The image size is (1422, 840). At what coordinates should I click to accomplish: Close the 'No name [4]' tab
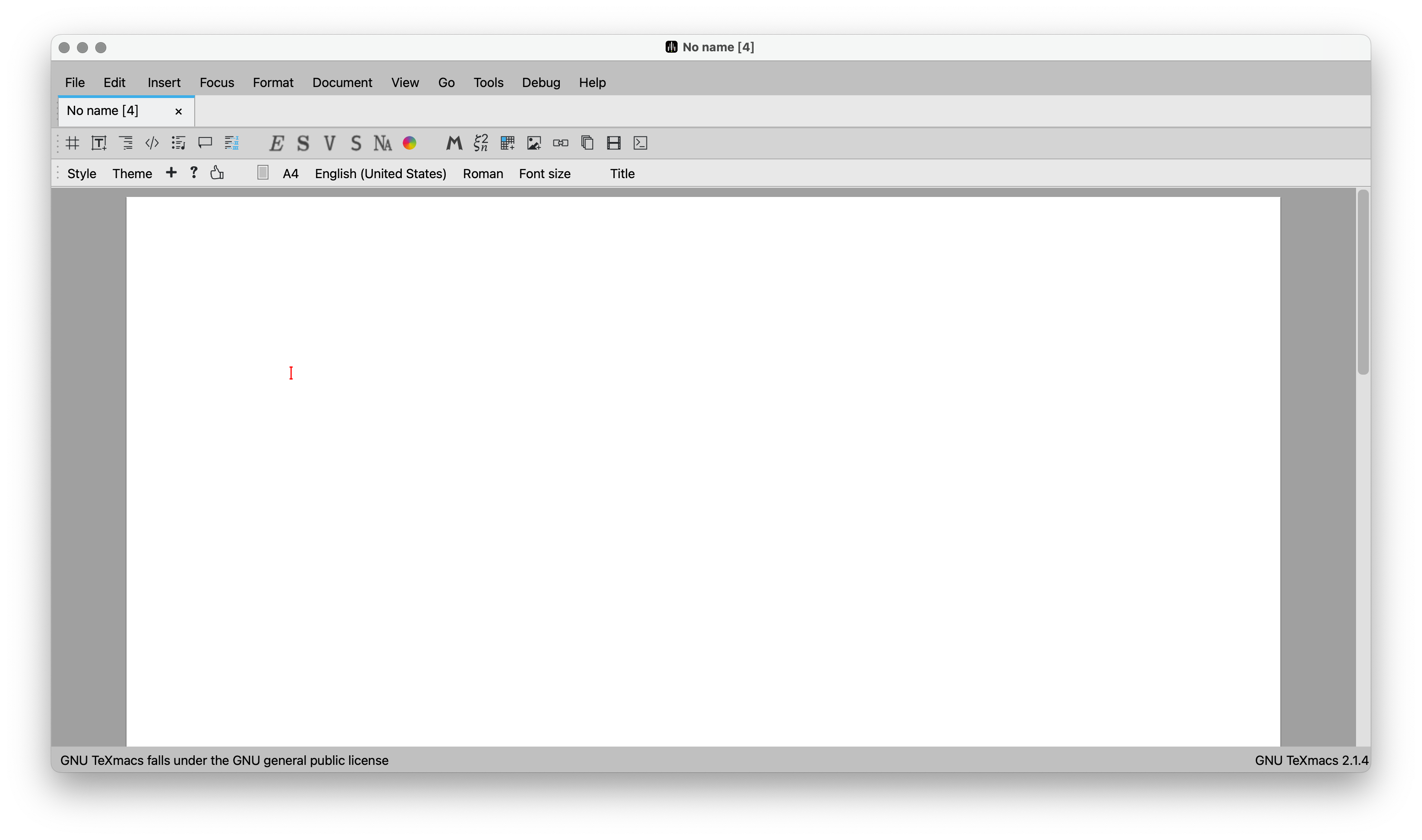[178, 111]
